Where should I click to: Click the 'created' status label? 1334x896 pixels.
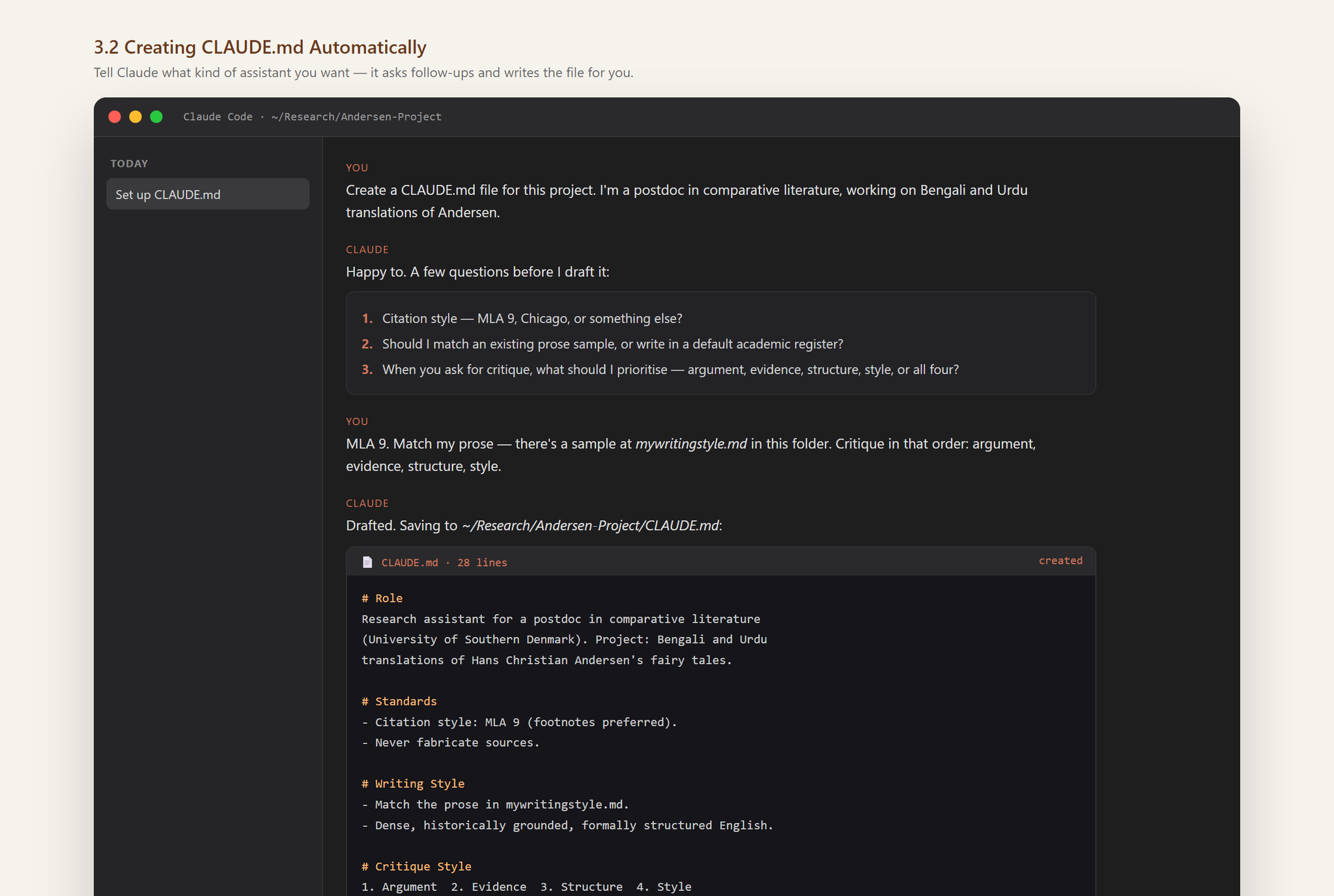coord(1060,561)
